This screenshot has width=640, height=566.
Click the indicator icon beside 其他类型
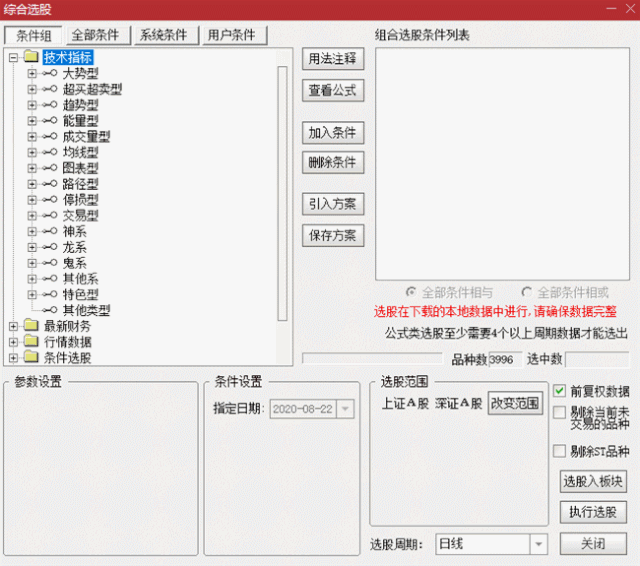coord(50,310)
